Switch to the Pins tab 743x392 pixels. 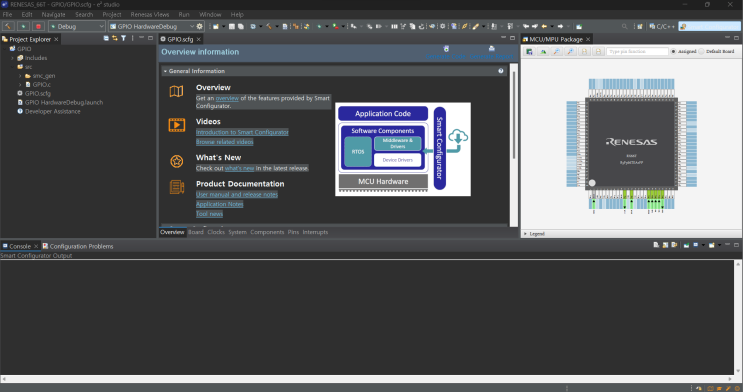click(293, 232)
